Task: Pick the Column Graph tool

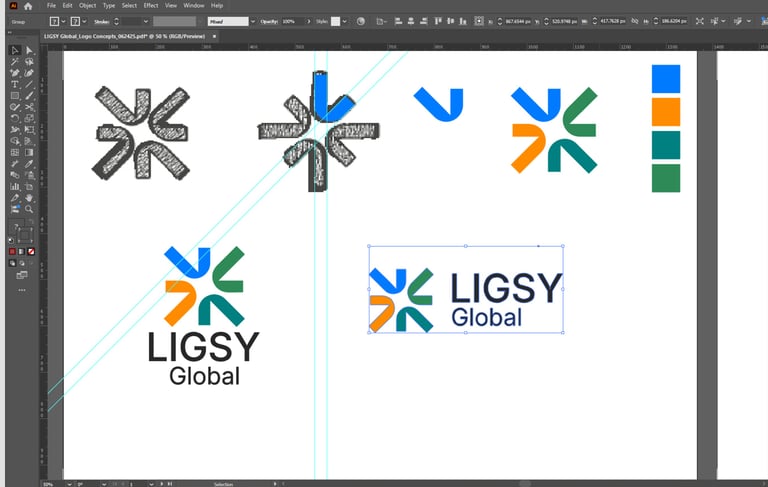Action: [x=15, y=186]
